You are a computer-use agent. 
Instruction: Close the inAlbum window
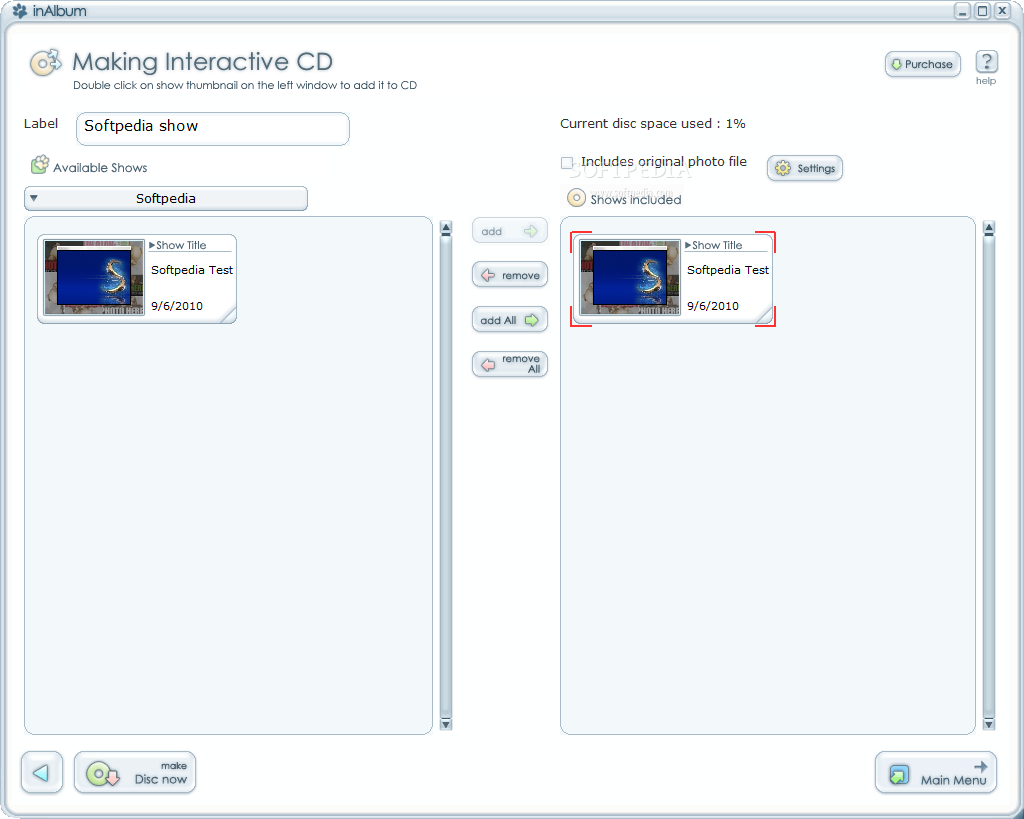1002,11
